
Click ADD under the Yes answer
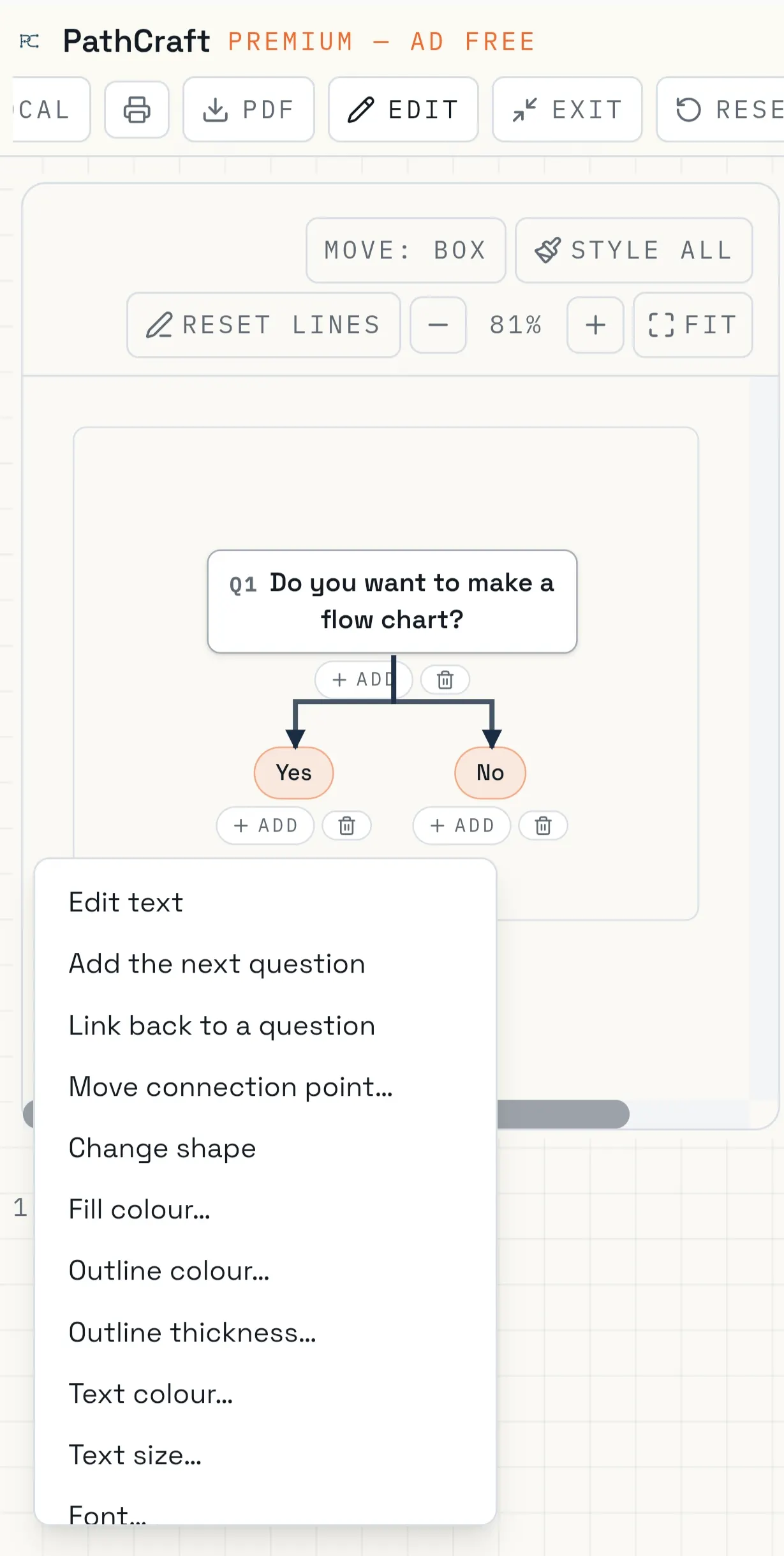click(265, 825)
